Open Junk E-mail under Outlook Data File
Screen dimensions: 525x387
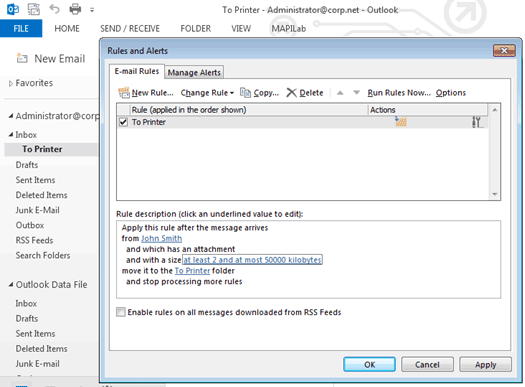[37, 364]
